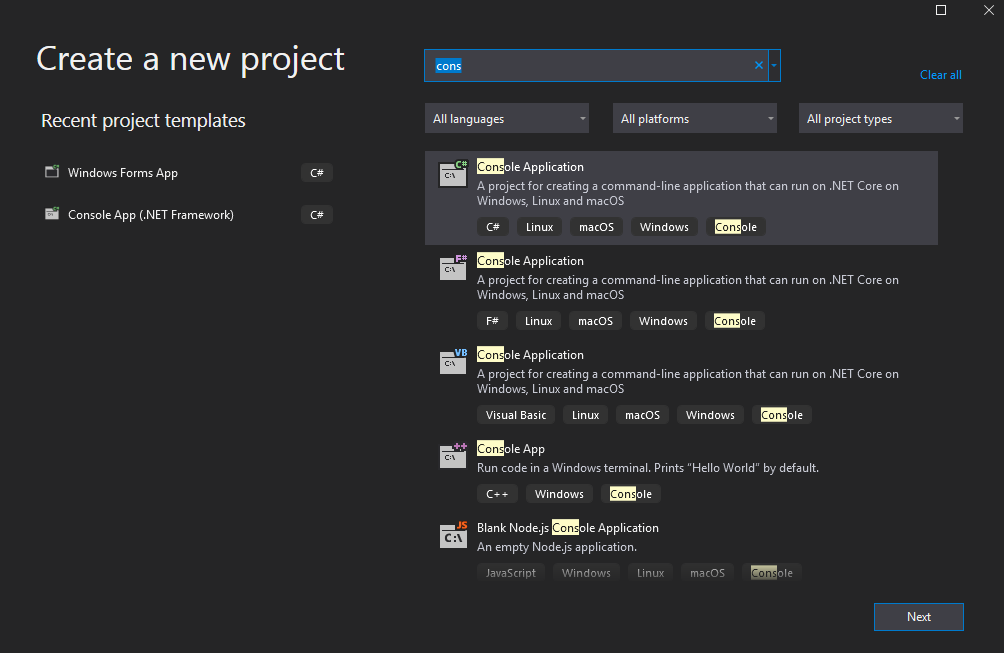Viewport: 1004px width, 653px height.
Task: Open the All project types filter dropdown
Action: pyautogui.click(x=880, y=118)
